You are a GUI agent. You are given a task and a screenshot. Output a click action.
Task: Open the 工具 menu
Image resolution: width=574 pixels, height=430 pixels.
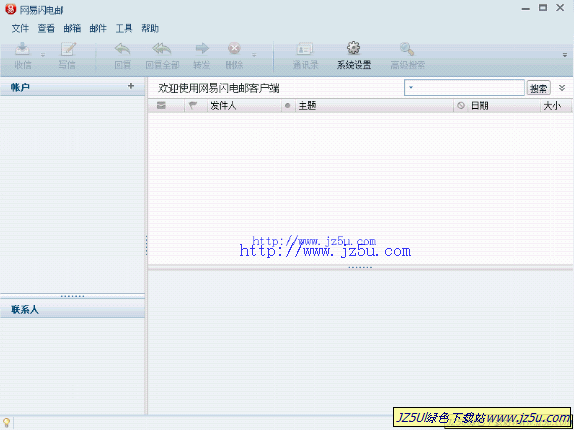(x=124, y=29)
